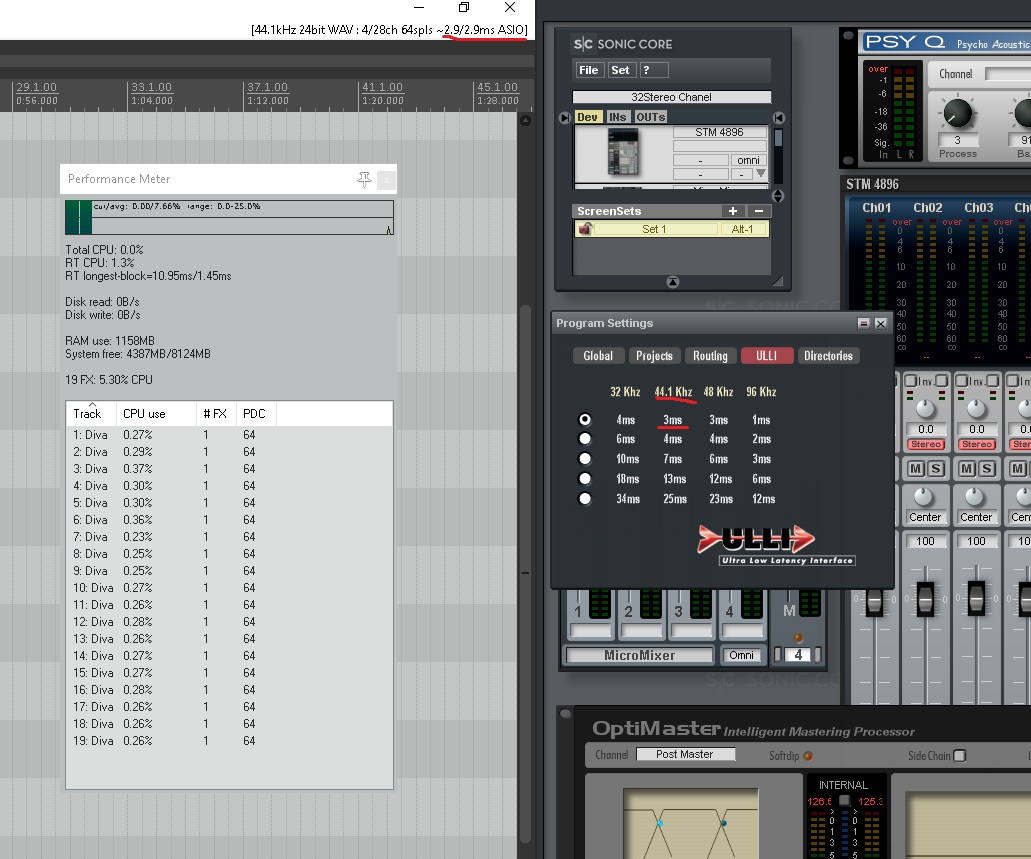Toggle the Ch03 left Inv phase checkbox
1031x859 pixels.
tap(961, 380)
